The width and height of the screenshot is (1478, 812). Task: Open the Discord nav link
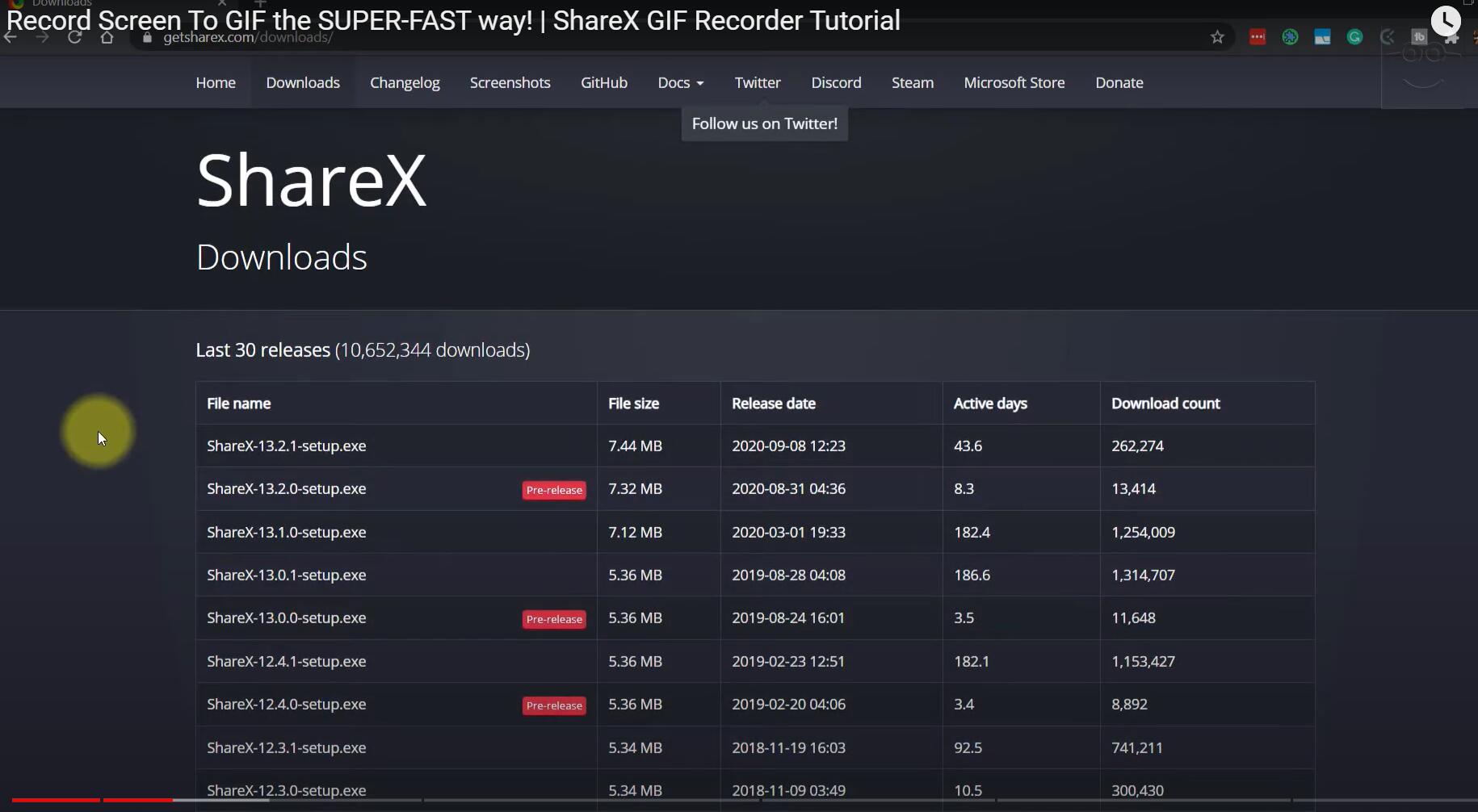836,82
